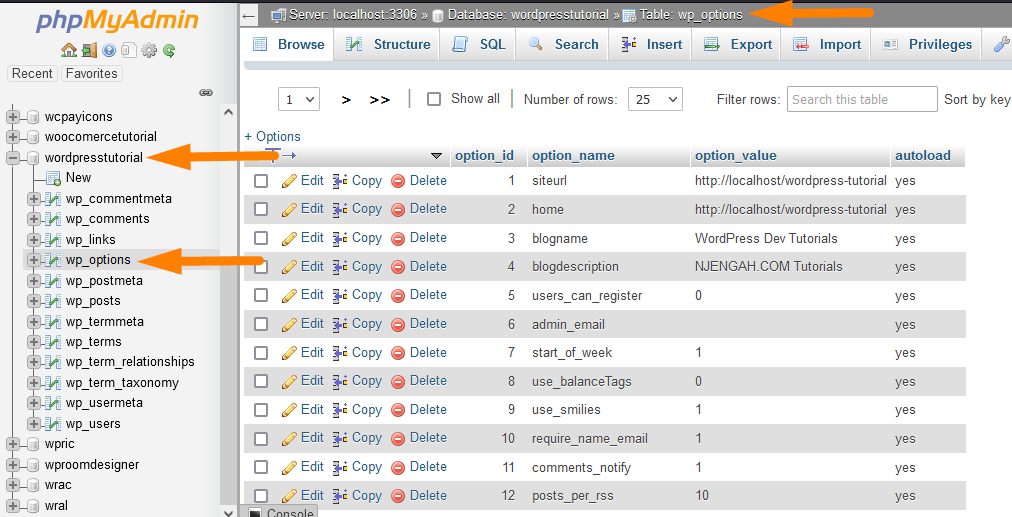Go to next page with > button

(x=347, y=100)
